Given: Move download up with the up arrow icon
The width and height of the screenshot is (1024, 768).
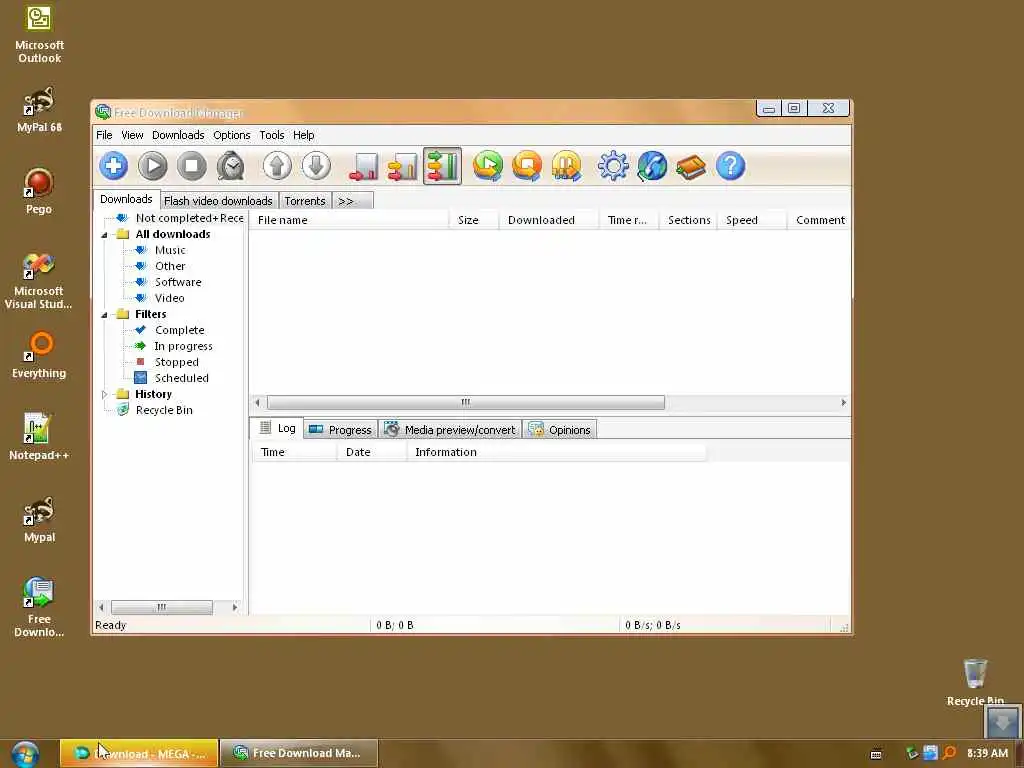Looking at the screenshot, I should tap(277, 166).
